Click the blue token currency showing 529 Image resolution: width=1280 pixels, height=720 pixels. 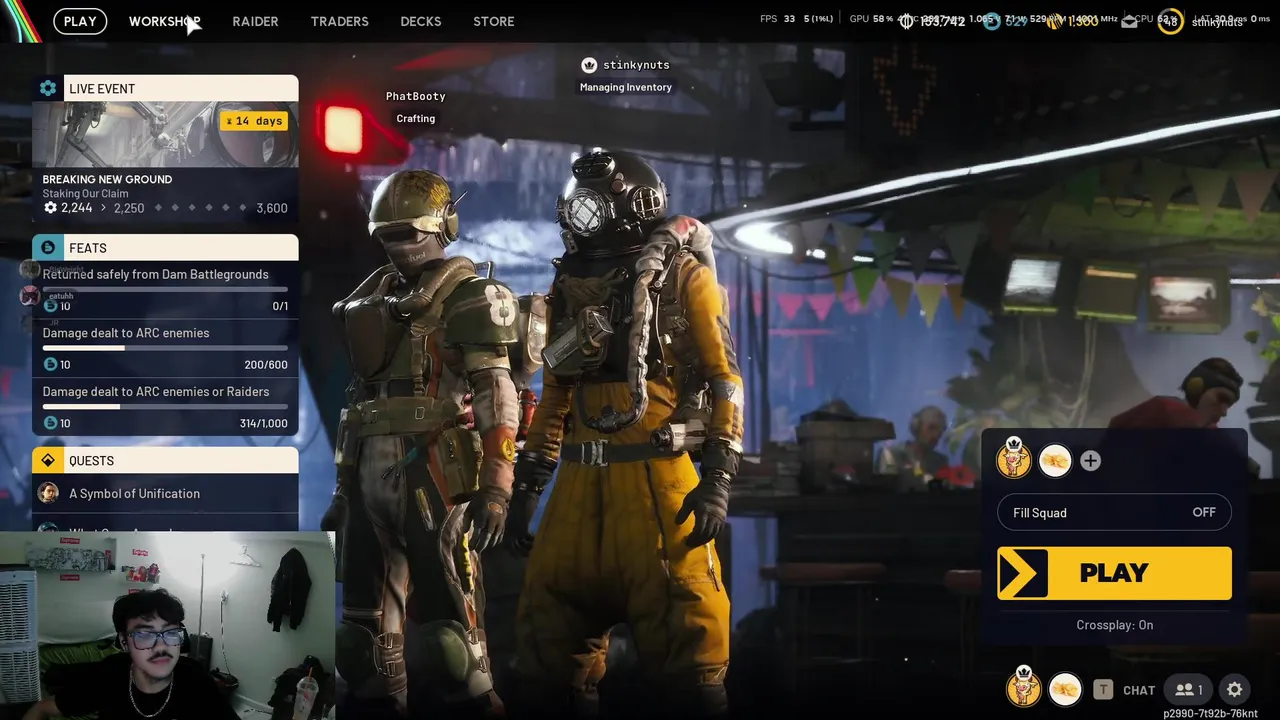[x=991, y=21]
